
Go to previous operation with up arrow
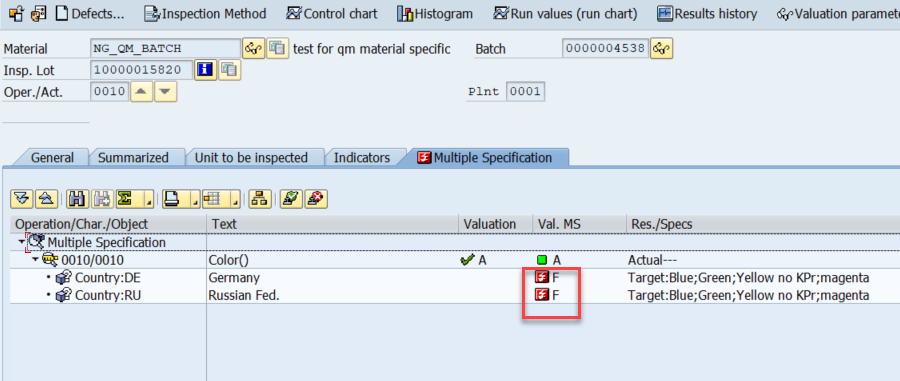point(142,91)
